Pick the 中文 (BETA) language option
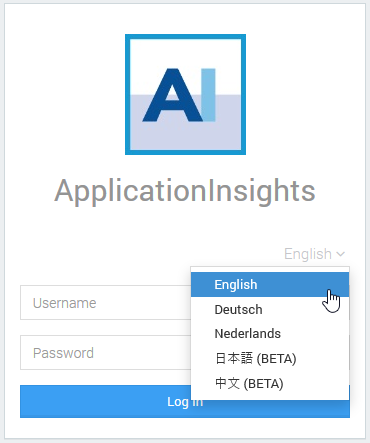 coord(270,384)
